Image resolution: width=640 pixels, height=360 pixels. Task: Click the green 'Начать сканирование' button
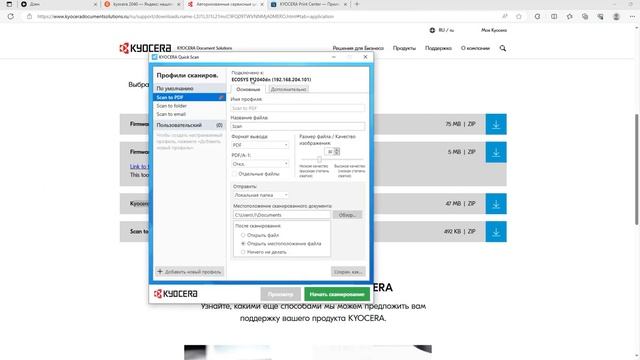point(337,294)
